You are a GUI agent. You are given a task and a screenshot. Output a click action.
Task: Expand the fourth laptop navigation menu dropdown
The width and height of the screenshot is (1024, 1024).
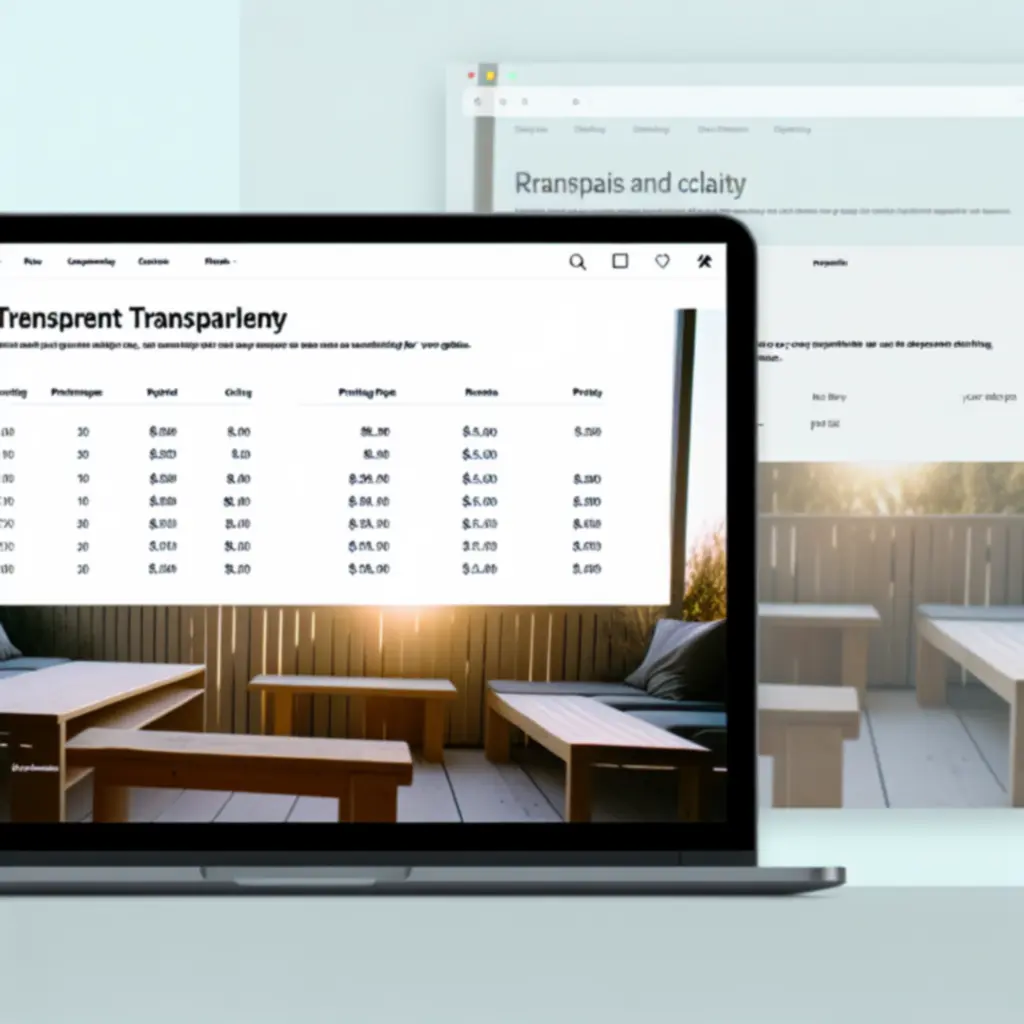tap(220, 262)
